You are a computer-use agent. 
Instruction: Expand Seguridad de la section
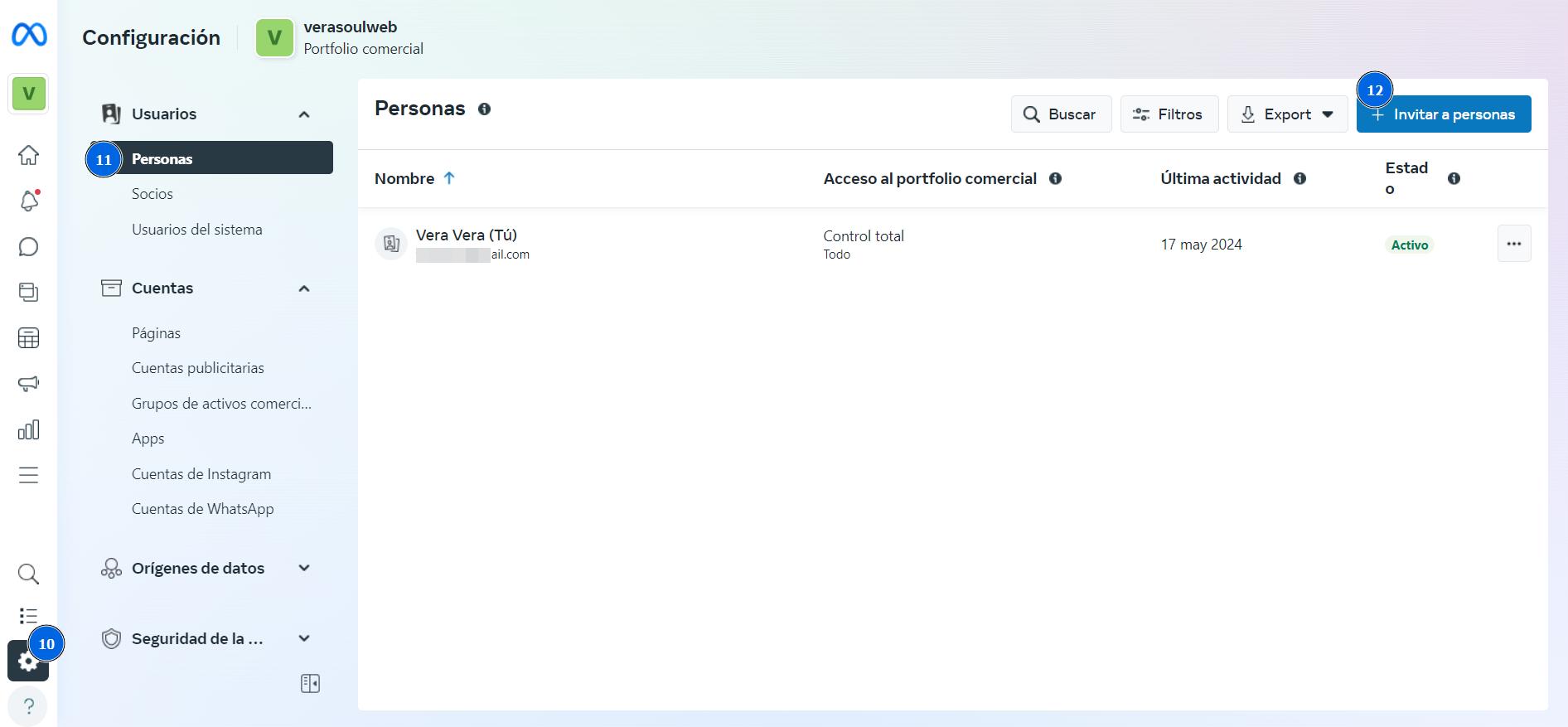tap(304, 638)
